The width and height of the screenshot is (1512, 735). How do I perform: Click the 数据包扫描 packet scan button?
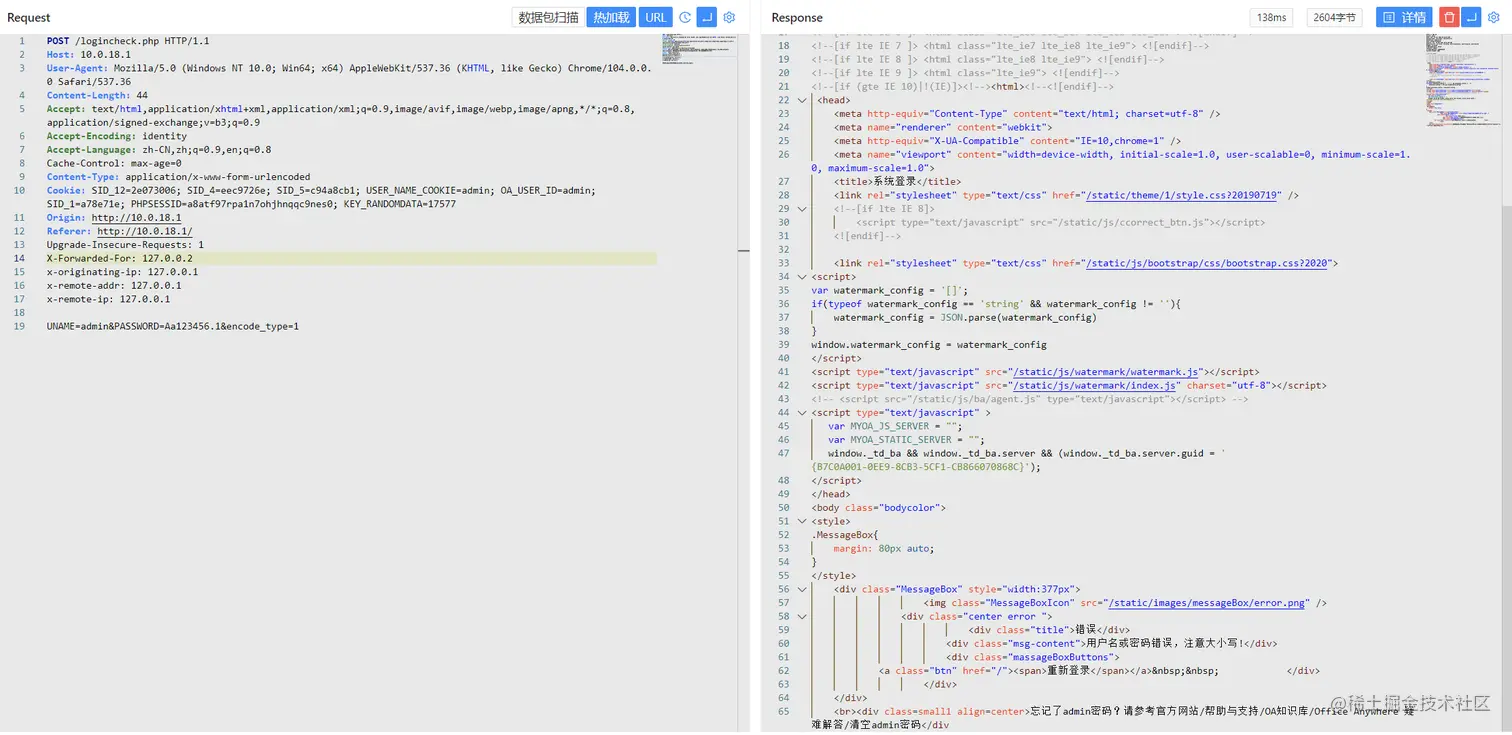tap(548, 17)
